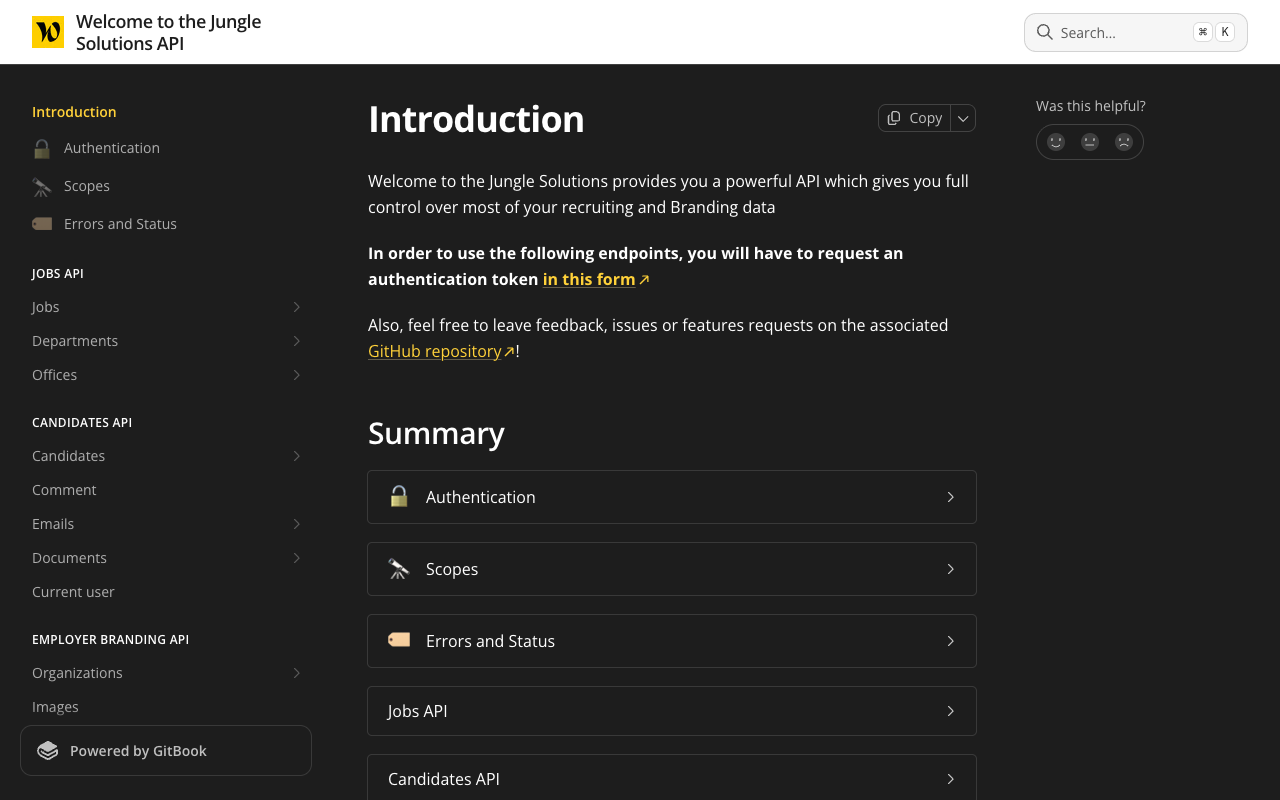Expand the Emails sidebar section
The height and width of the screenshot is (800, 1280).
point(297,524)
